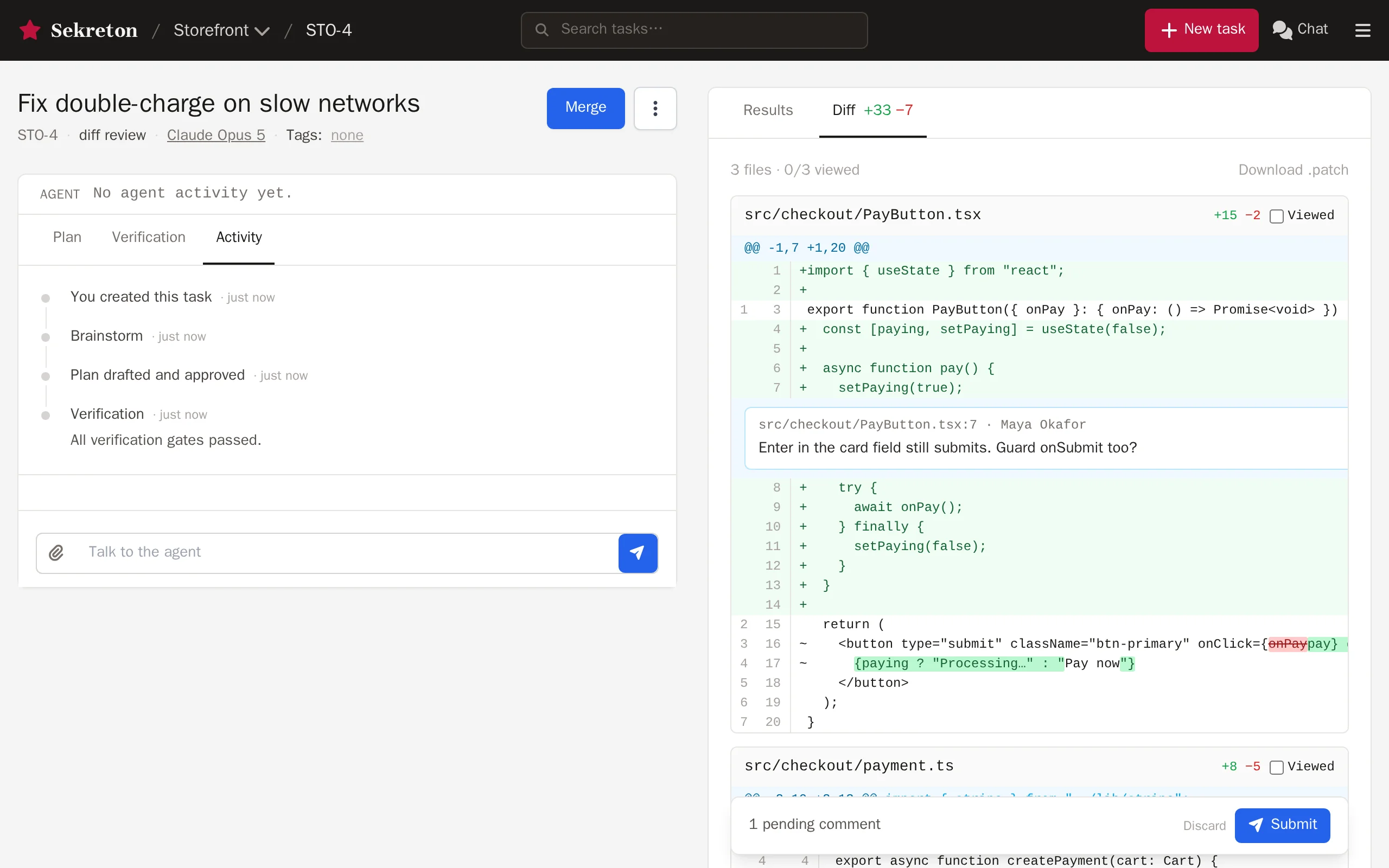Click the 'diff review' status label
Viewport: 1389px width, 868px height.
coord(112,135)
